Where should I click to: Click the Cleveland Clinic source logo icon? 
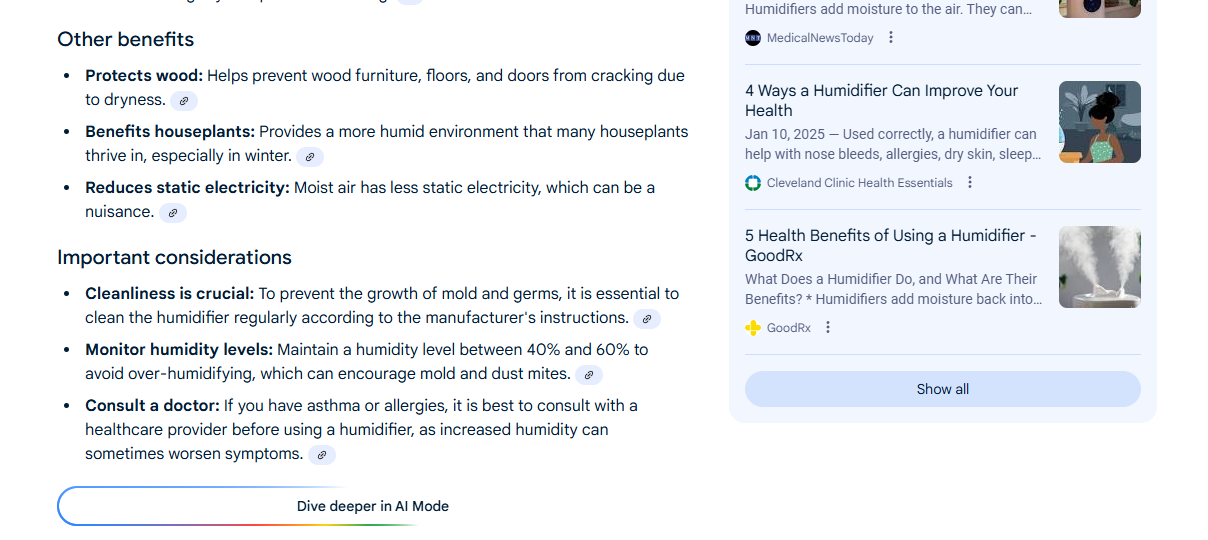coord(753,183)
